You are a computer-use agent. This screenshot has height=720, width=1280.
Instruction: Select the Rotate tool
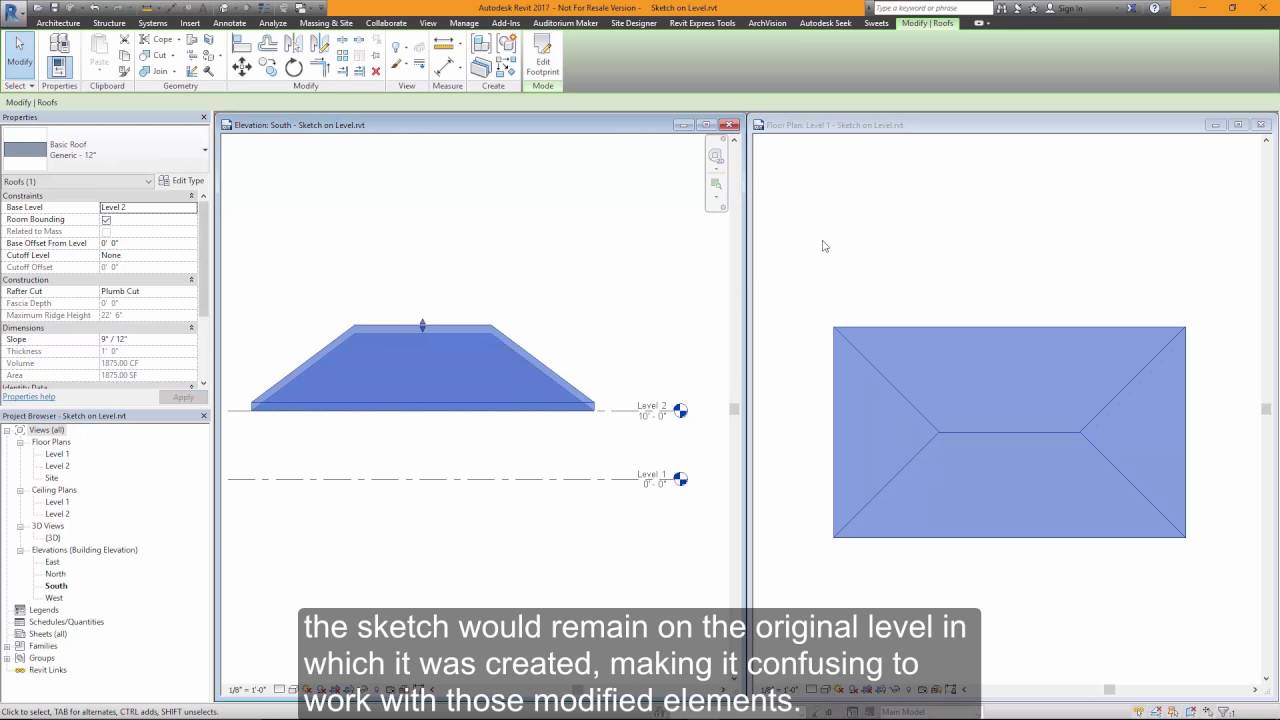click(293, 66)
